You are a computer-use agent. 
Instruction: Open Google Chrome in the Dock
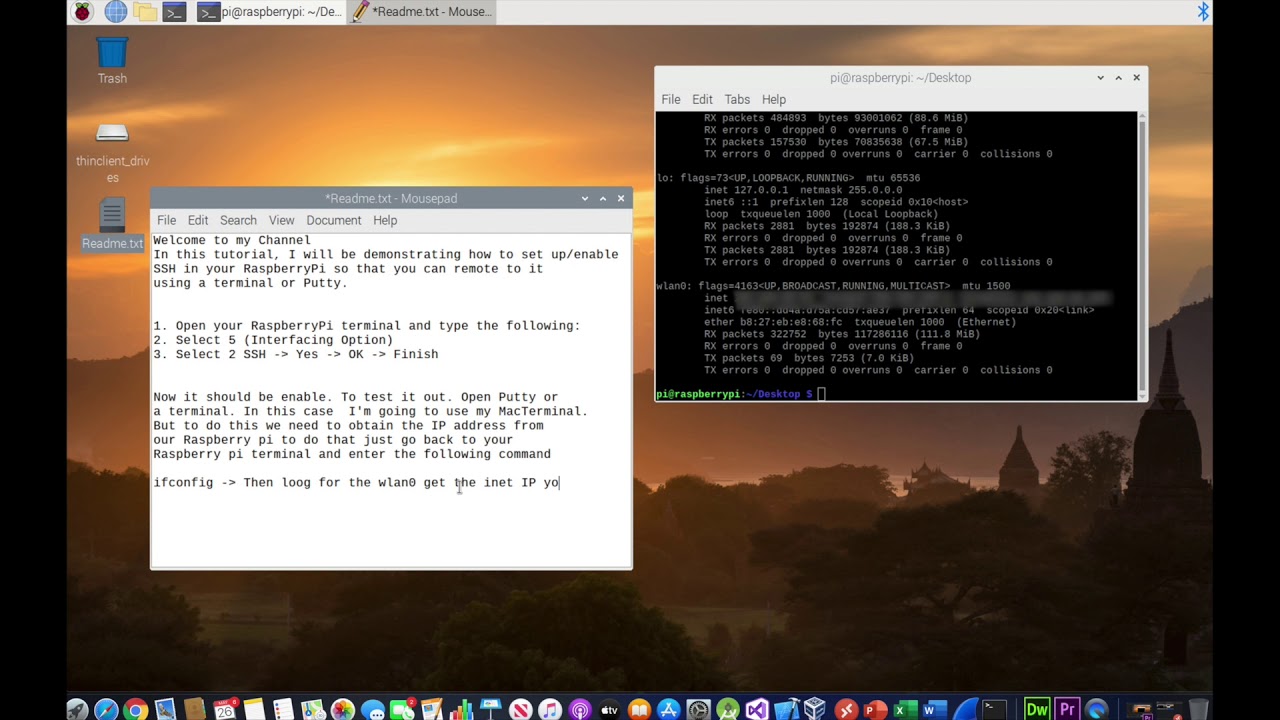(x=135, y=708)
